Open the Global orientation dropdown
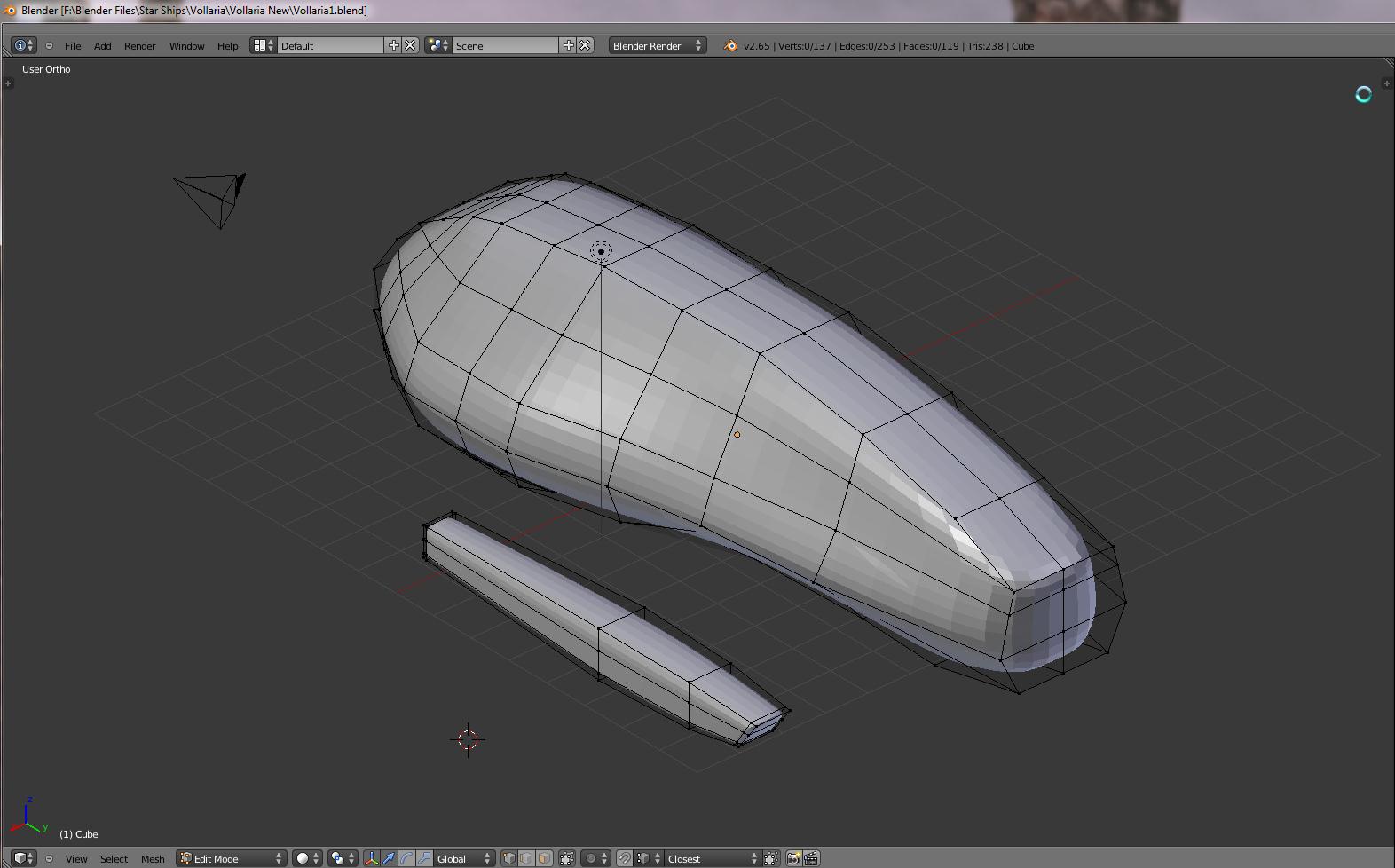 click(x=463, y=858)
